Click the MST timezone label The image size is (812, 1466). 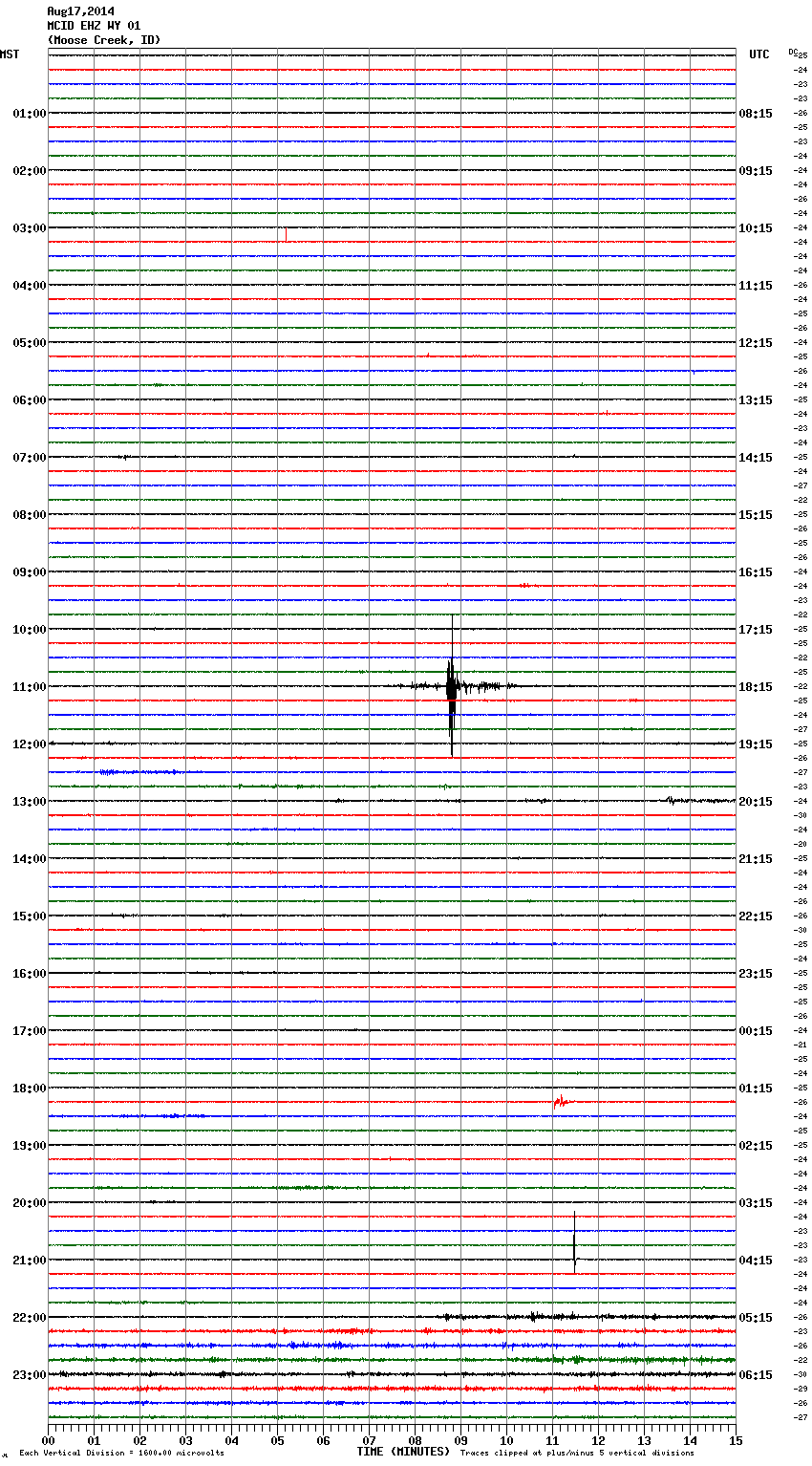[10, 54]
